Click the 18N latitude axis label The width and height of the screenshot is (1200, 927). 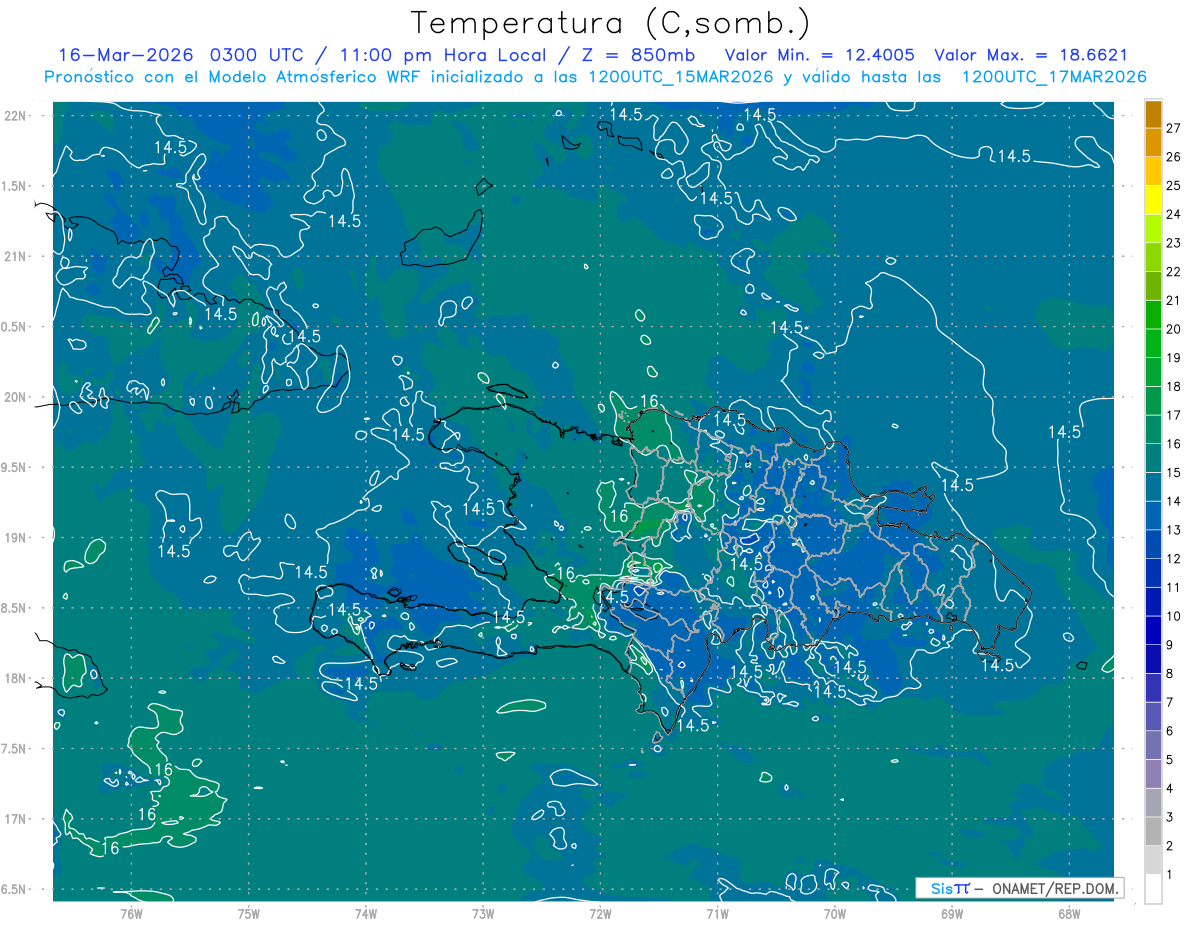tap(15, 678)
